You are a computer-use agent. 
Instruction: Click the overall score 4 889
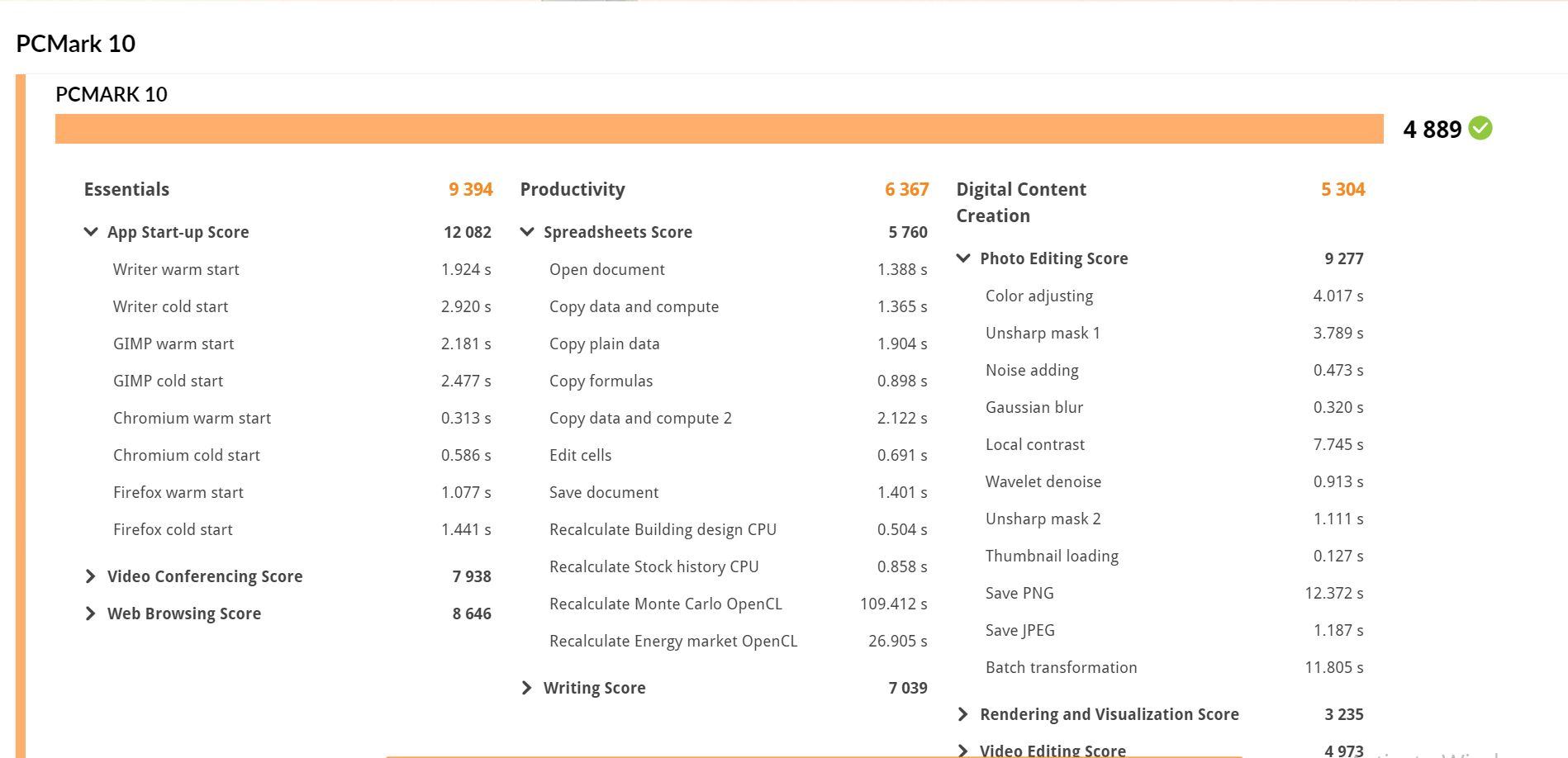[1432, 130]
